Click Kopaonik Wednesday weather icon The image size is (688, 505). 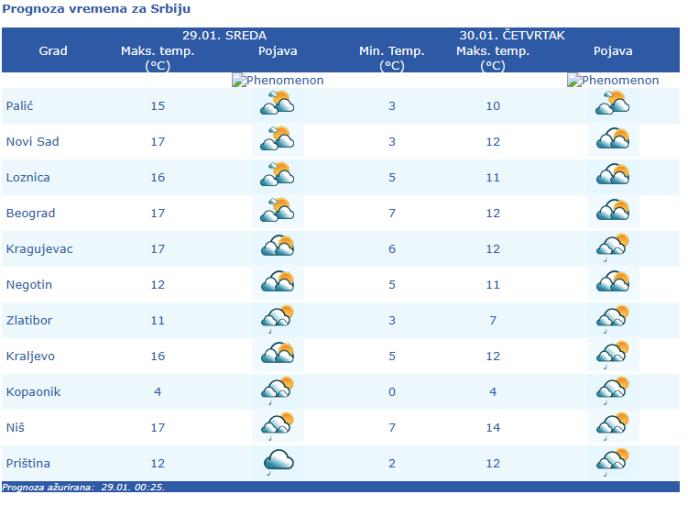(x=277, y=390)
